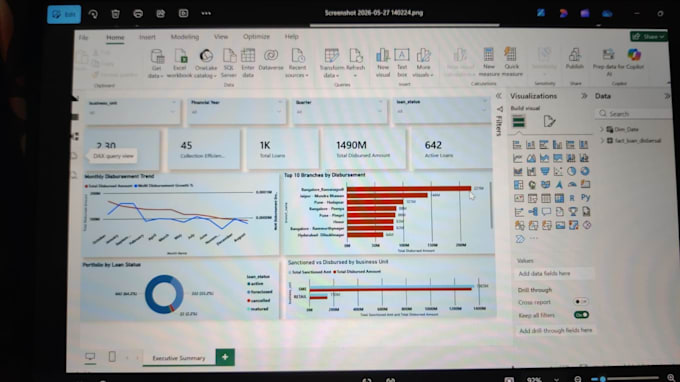Select the Executive Summary page tab

[x=179, y=358]
